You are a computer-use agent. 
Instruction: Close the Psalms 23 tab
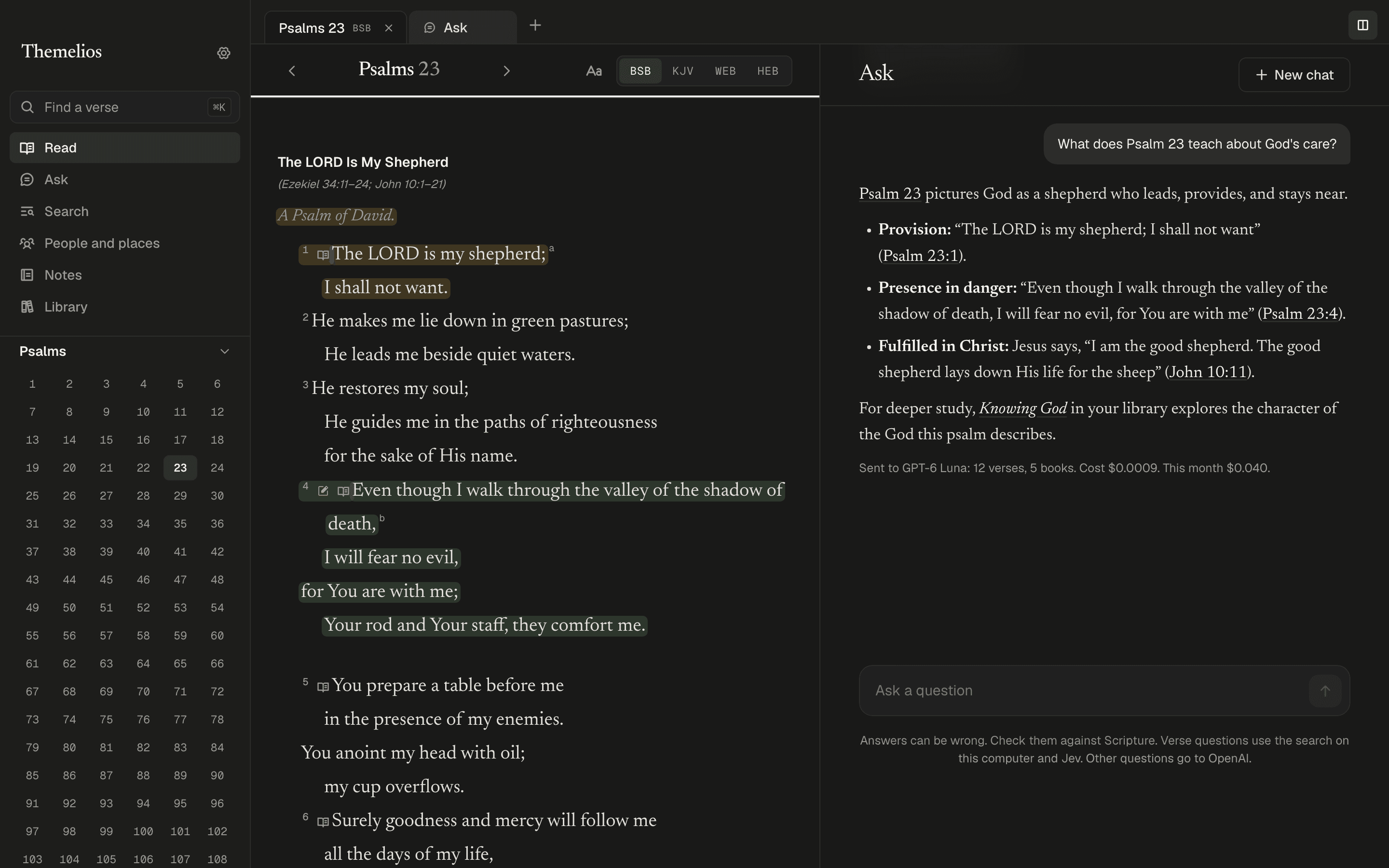click(x=389, y=28)
